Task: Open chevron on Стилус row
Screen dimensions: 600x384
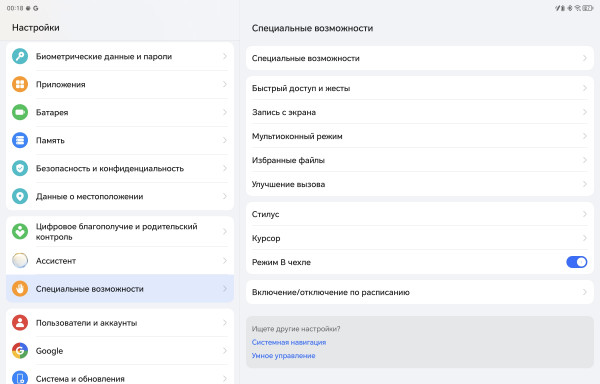Action: (585, 214)
